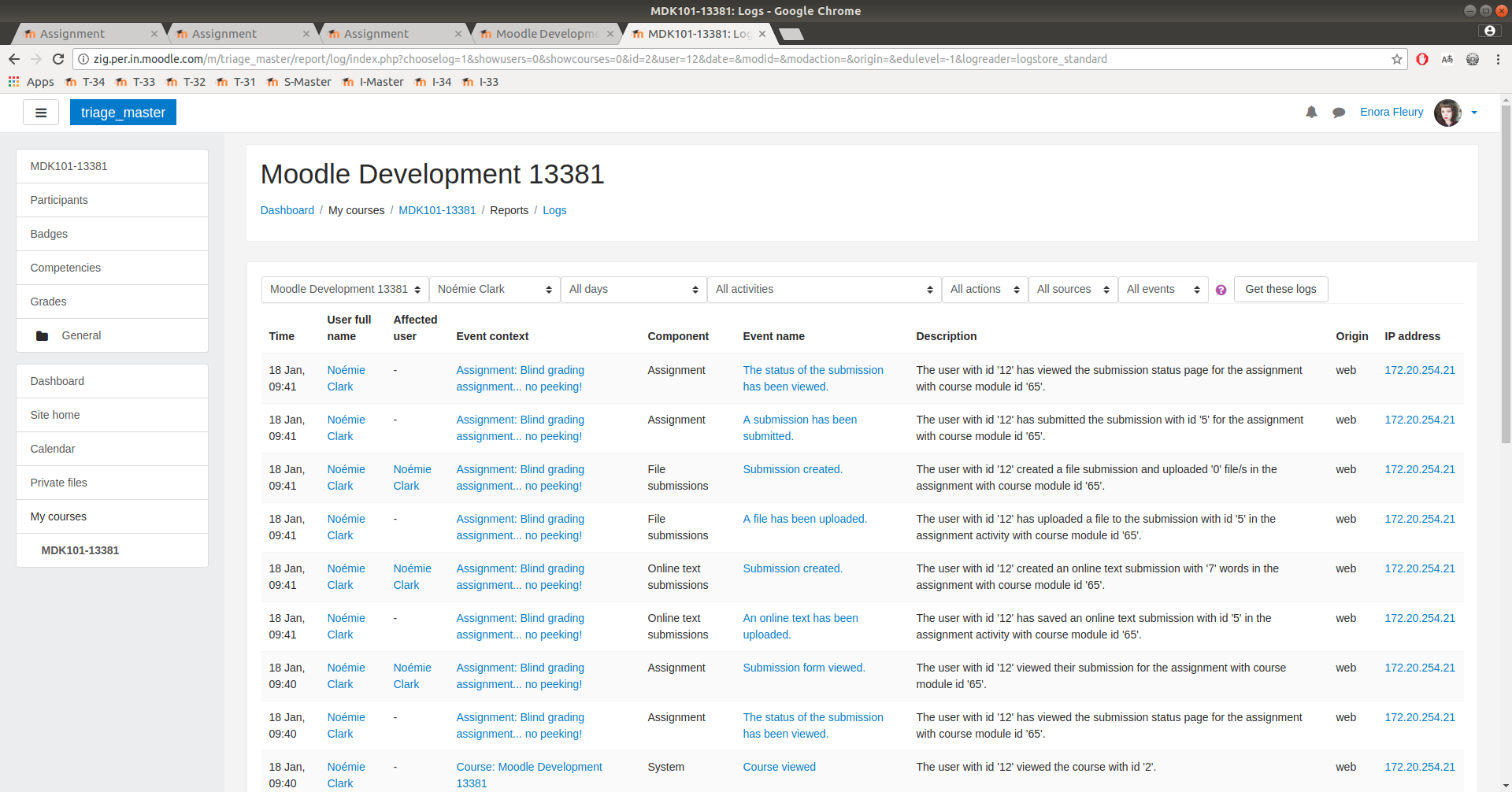Open the T-31 bookmark
This screenshot has height=792, width=1512.
[x=236, y=82]
